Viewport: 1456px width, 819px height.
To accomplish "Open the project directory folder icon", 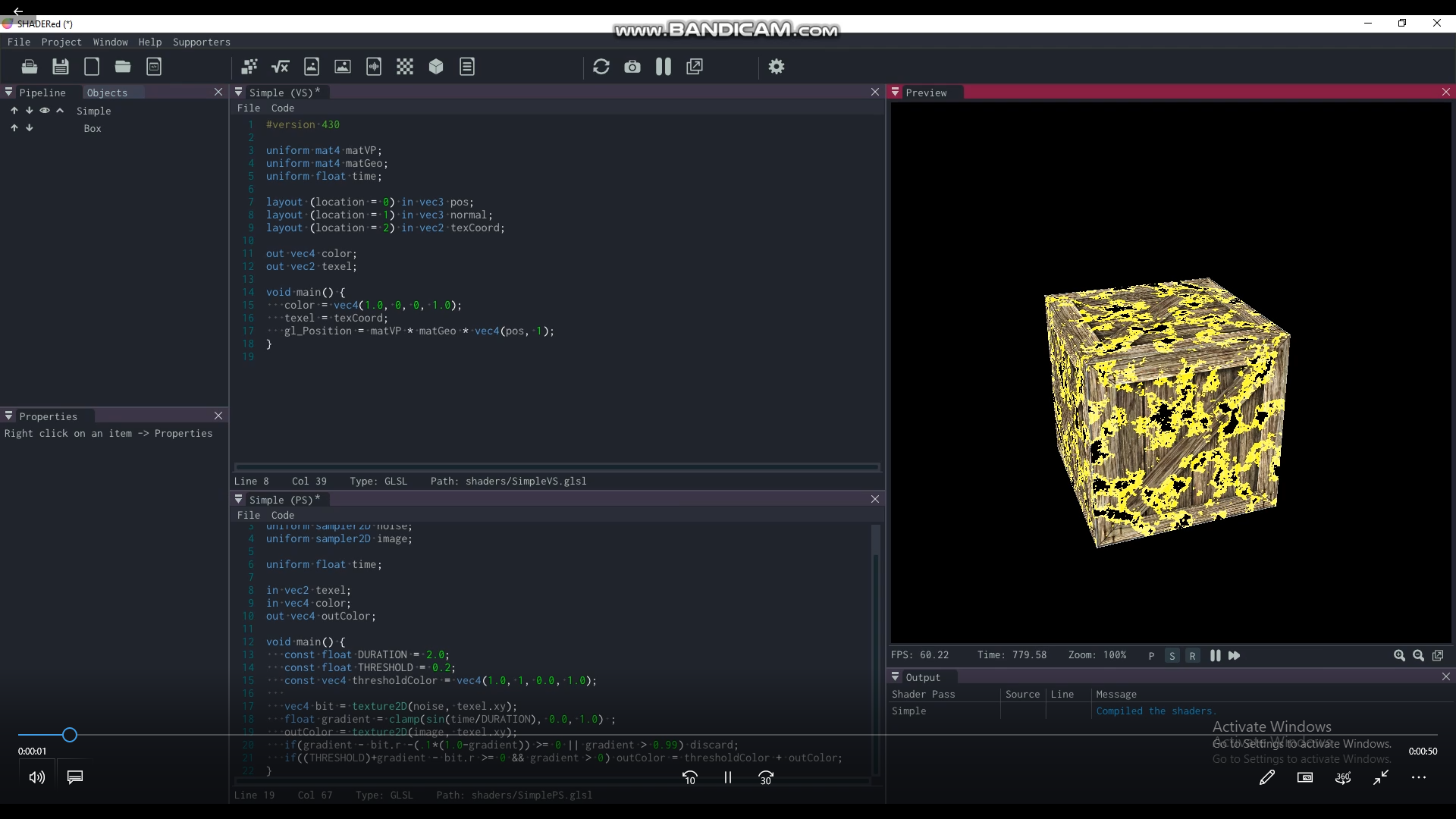I will [123, 67].
